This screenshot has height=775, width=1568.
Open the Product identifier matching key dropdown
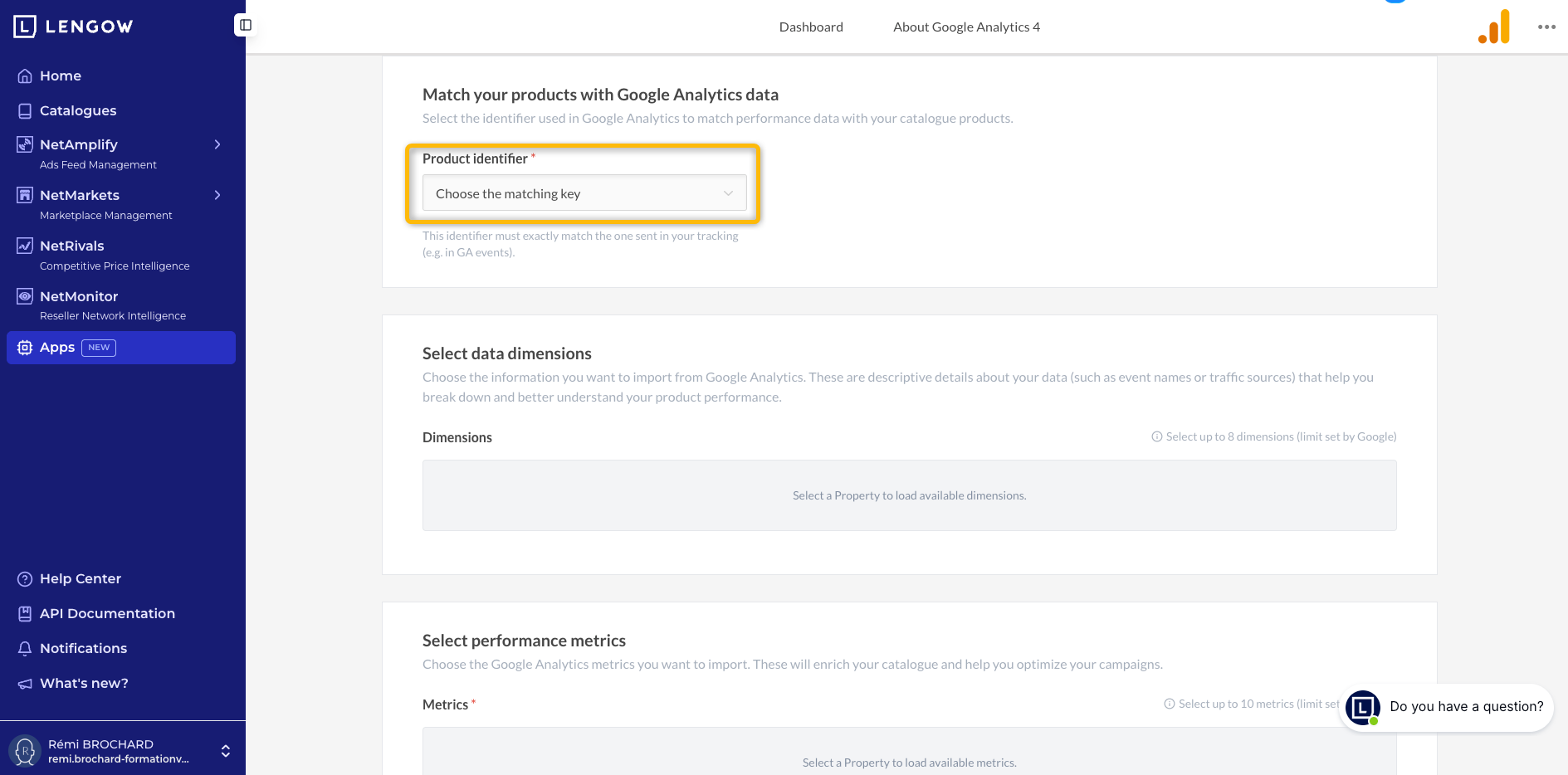pyautogui.click(x=584, y=193)
